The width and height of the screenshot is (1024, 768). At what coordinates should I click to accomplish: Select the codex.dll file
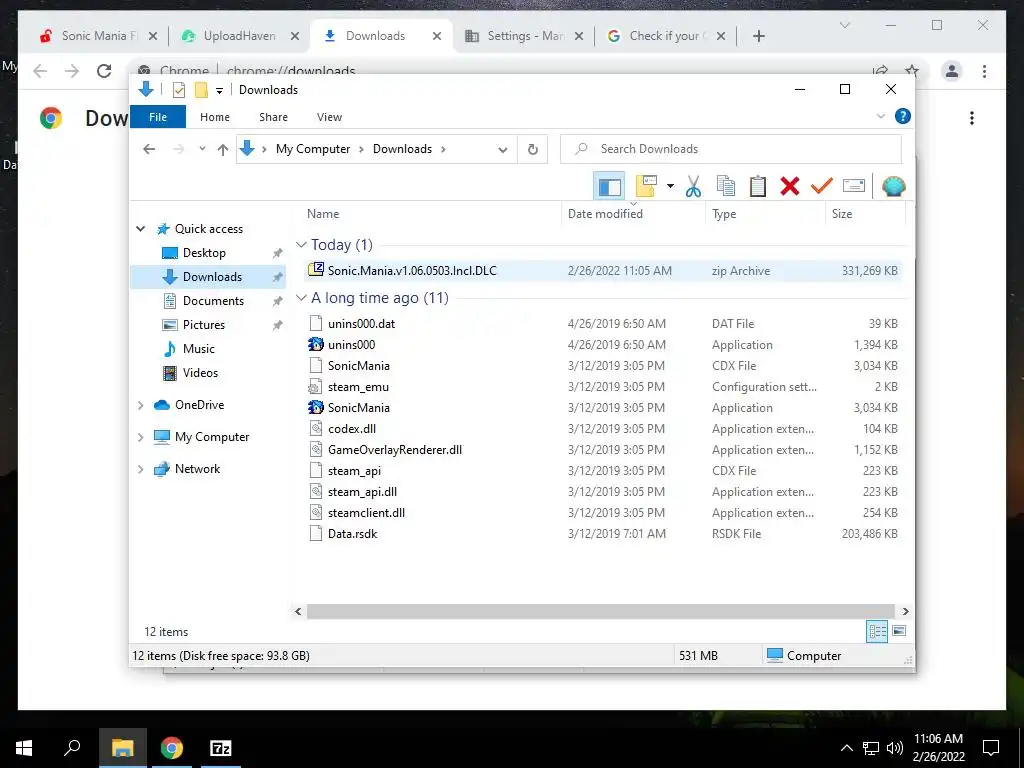tap(603, 428)
